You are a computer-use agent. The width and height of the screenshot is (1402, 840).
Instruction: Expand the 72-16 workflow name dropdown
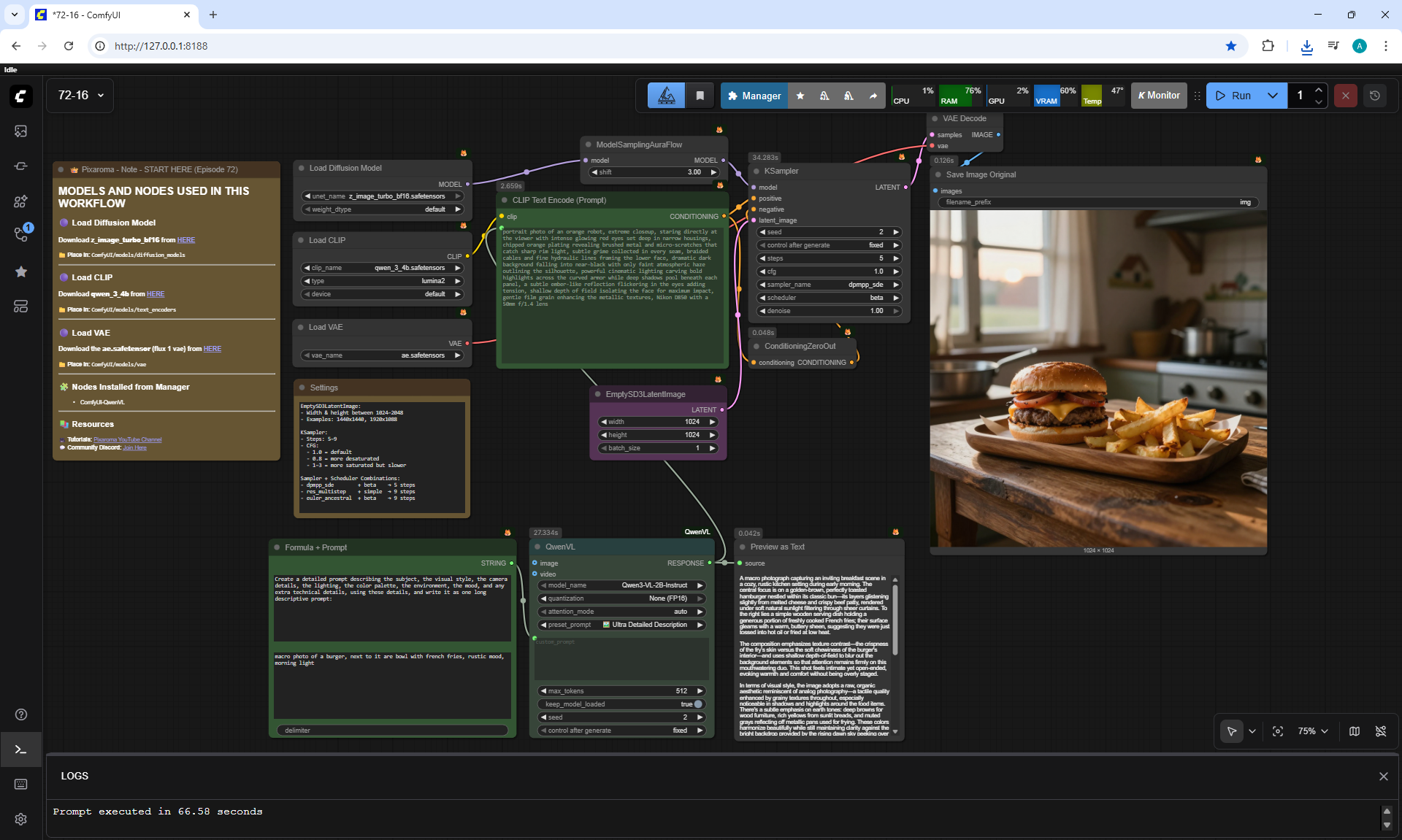tap(80, 96)
